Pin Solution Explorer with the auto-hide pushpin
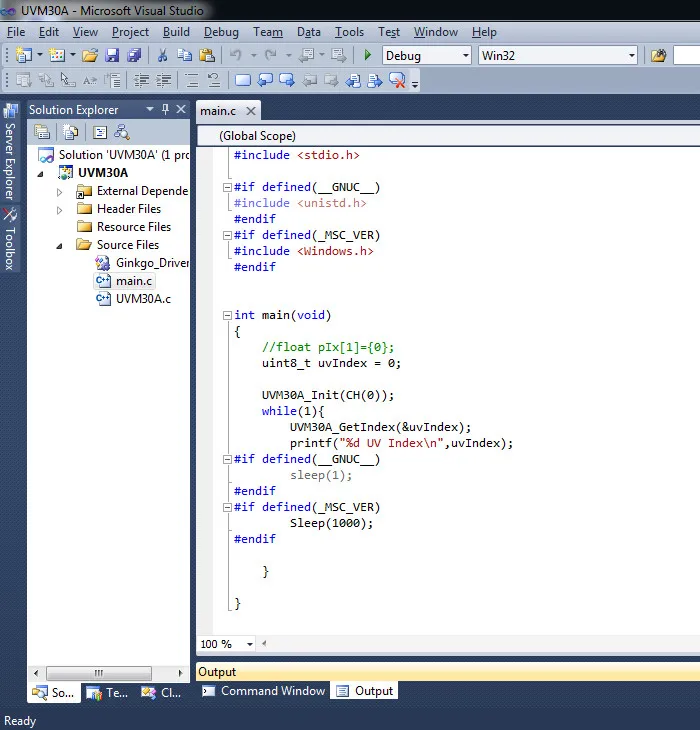 (165, 109)
